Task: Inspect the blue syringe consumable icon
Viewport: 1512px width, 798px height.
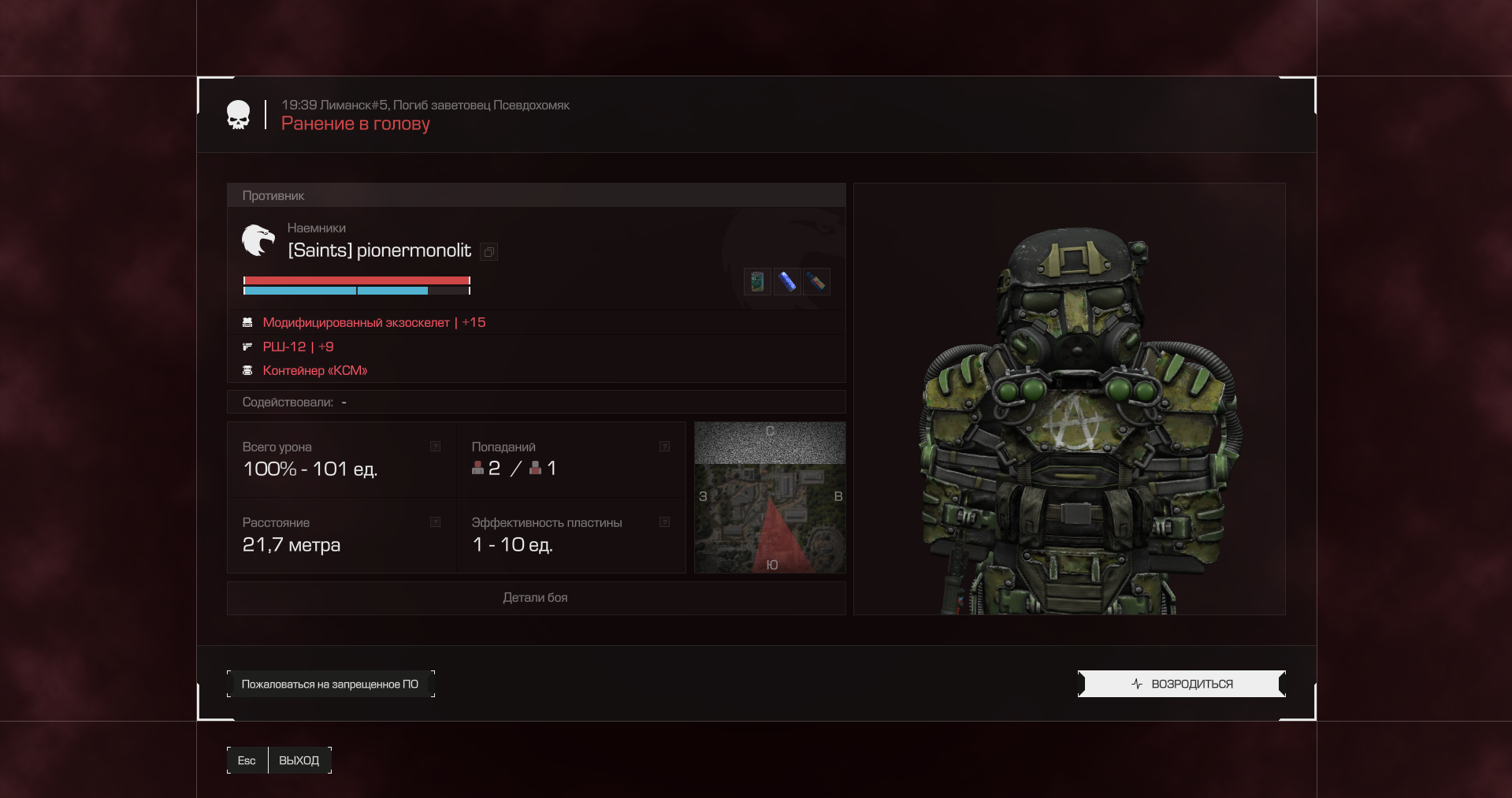Action: 786,281
